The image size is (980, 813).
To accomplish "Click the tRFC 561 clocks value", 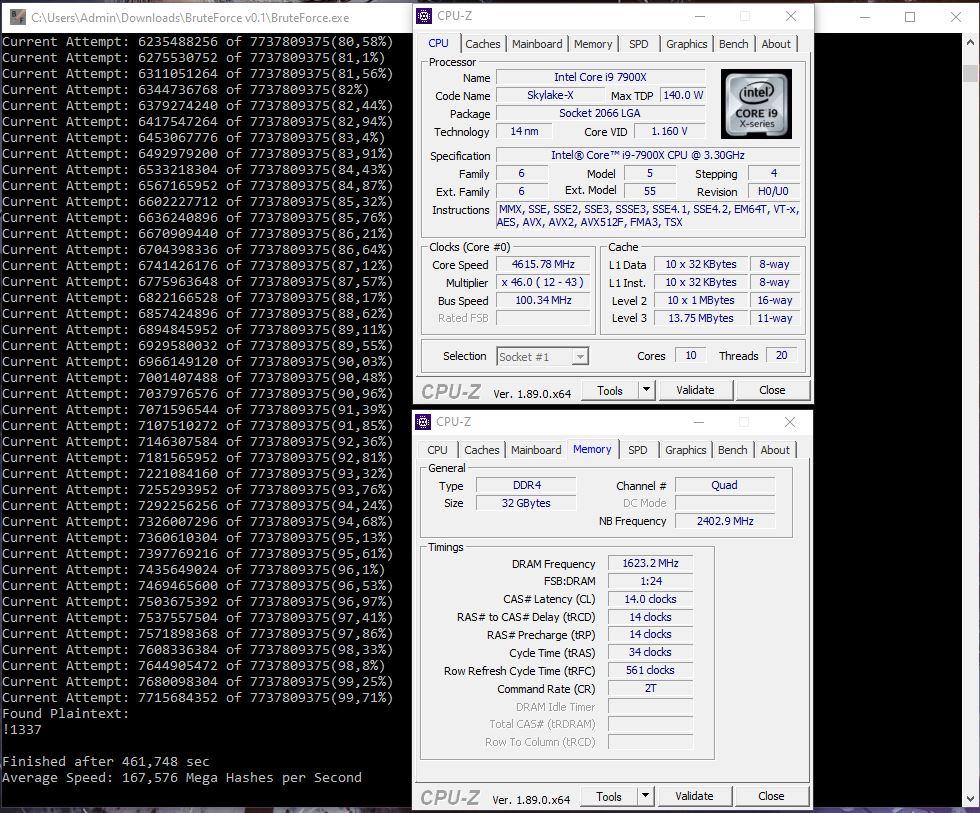I will tap(650, 671).
